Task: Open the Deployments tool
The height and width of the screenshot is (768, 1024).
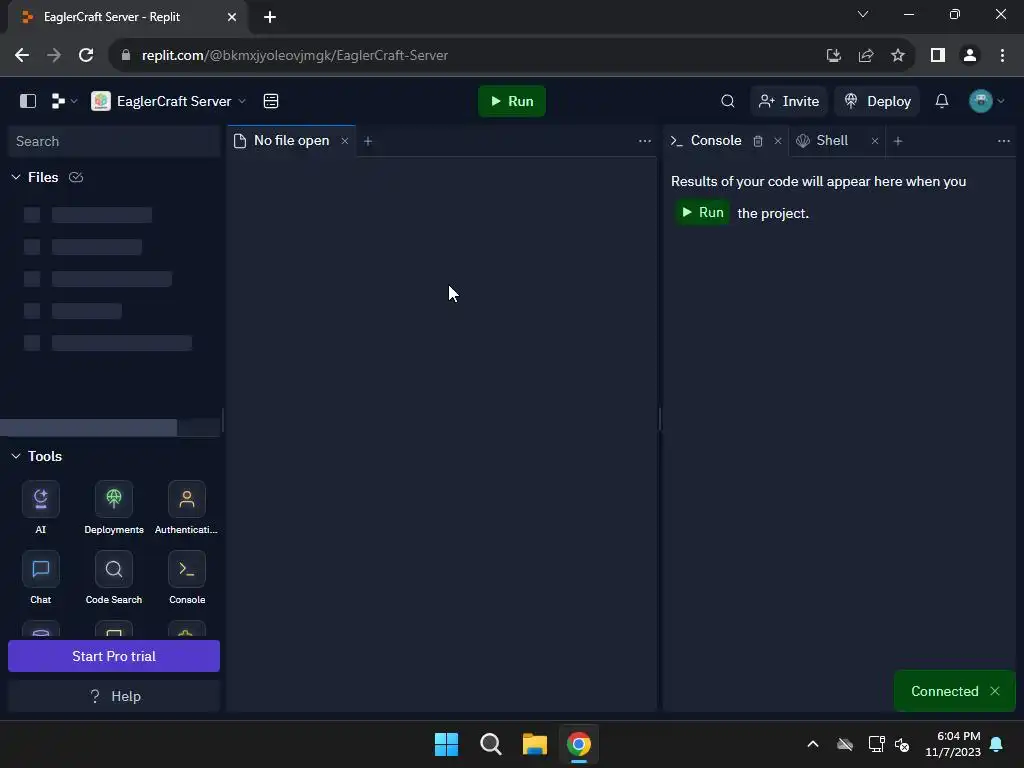Action: pos(114,507)
